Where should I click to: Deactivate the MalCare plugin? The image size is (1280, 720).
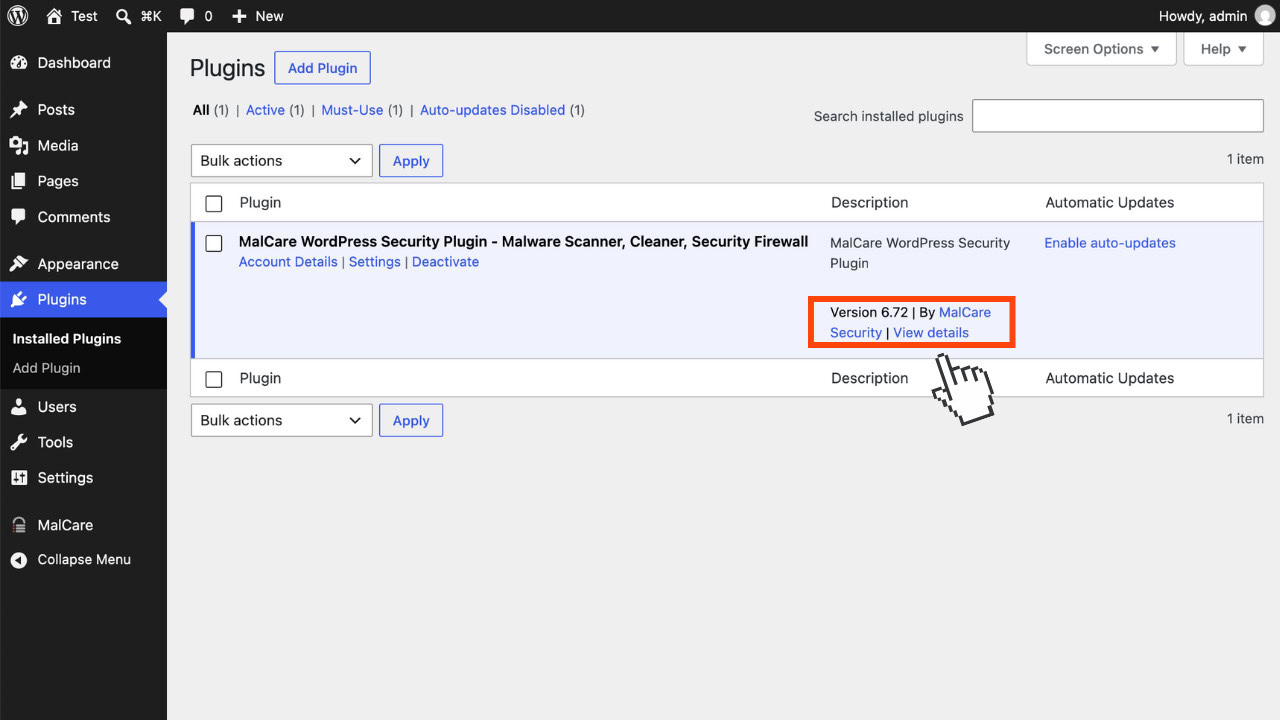[445, 262]
